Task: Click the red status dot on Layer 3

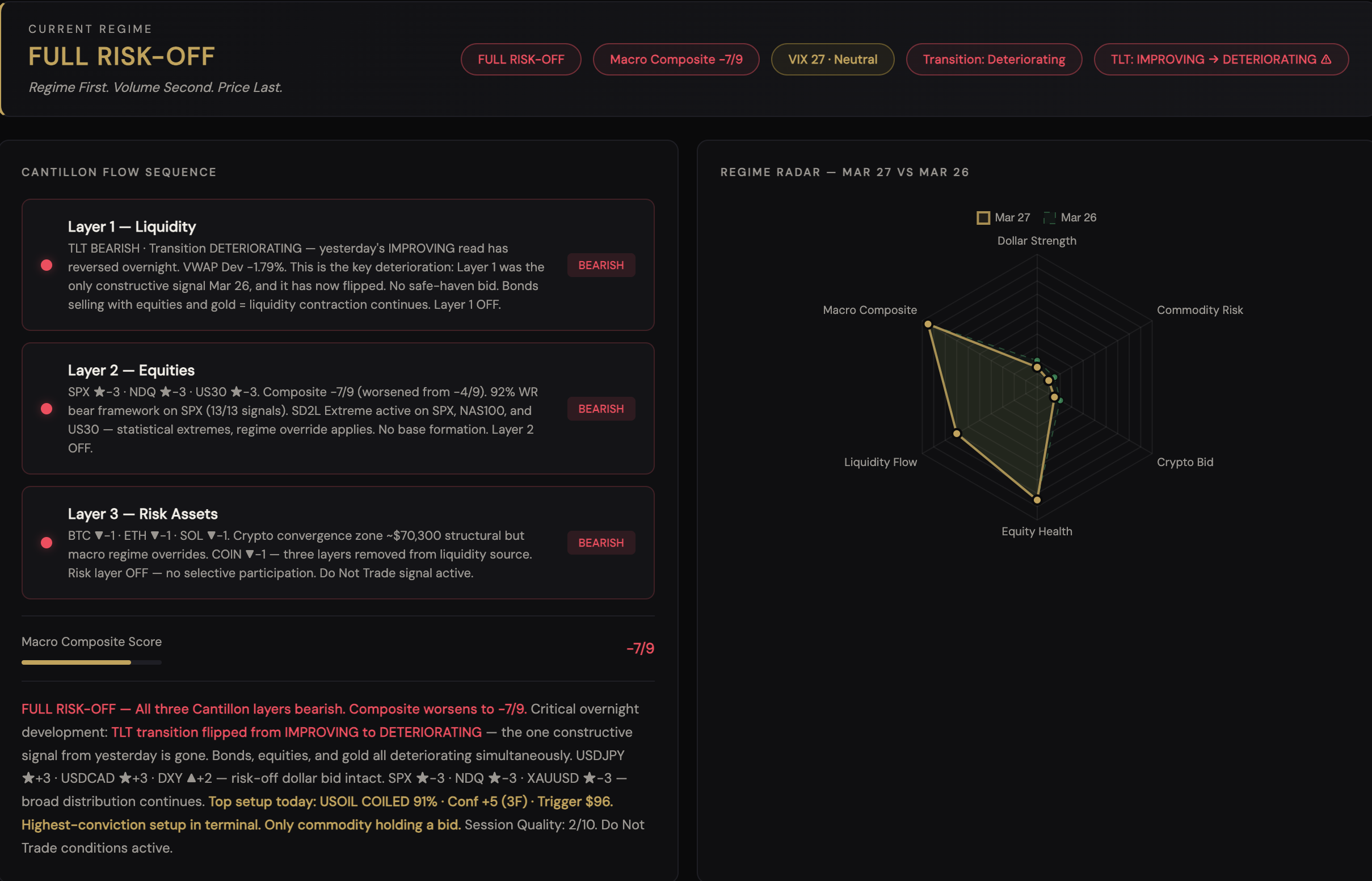Action: pos(46,542)
